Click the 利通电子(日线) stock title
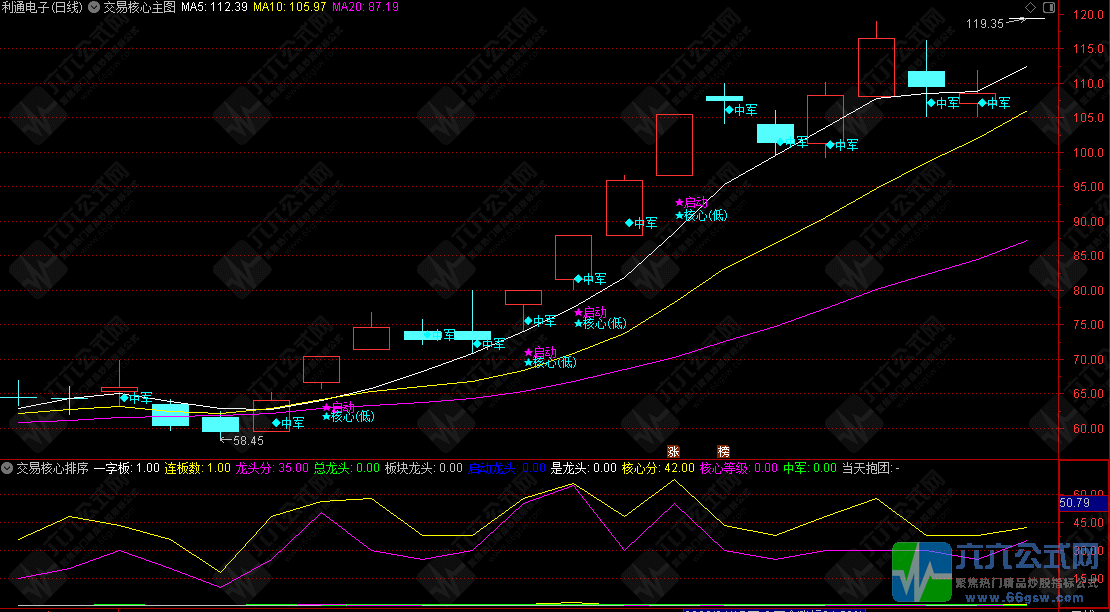Screen dimensions: 1110x612 tap(42, 8)
